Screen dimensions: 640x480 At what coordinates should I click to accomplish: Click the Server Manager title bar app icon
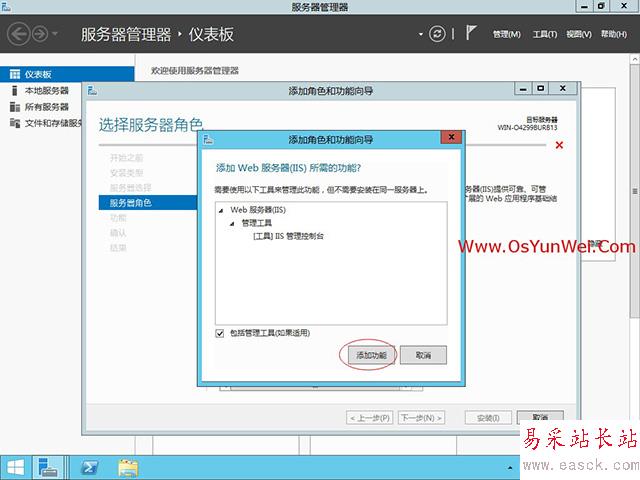(6, 6)
